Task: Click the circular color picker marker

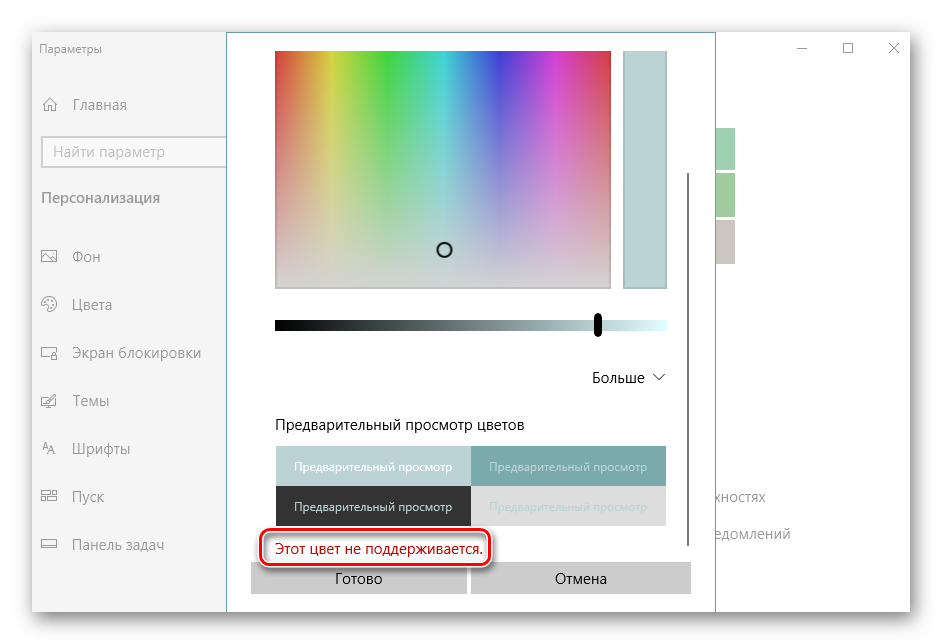Action: (444, 250)
